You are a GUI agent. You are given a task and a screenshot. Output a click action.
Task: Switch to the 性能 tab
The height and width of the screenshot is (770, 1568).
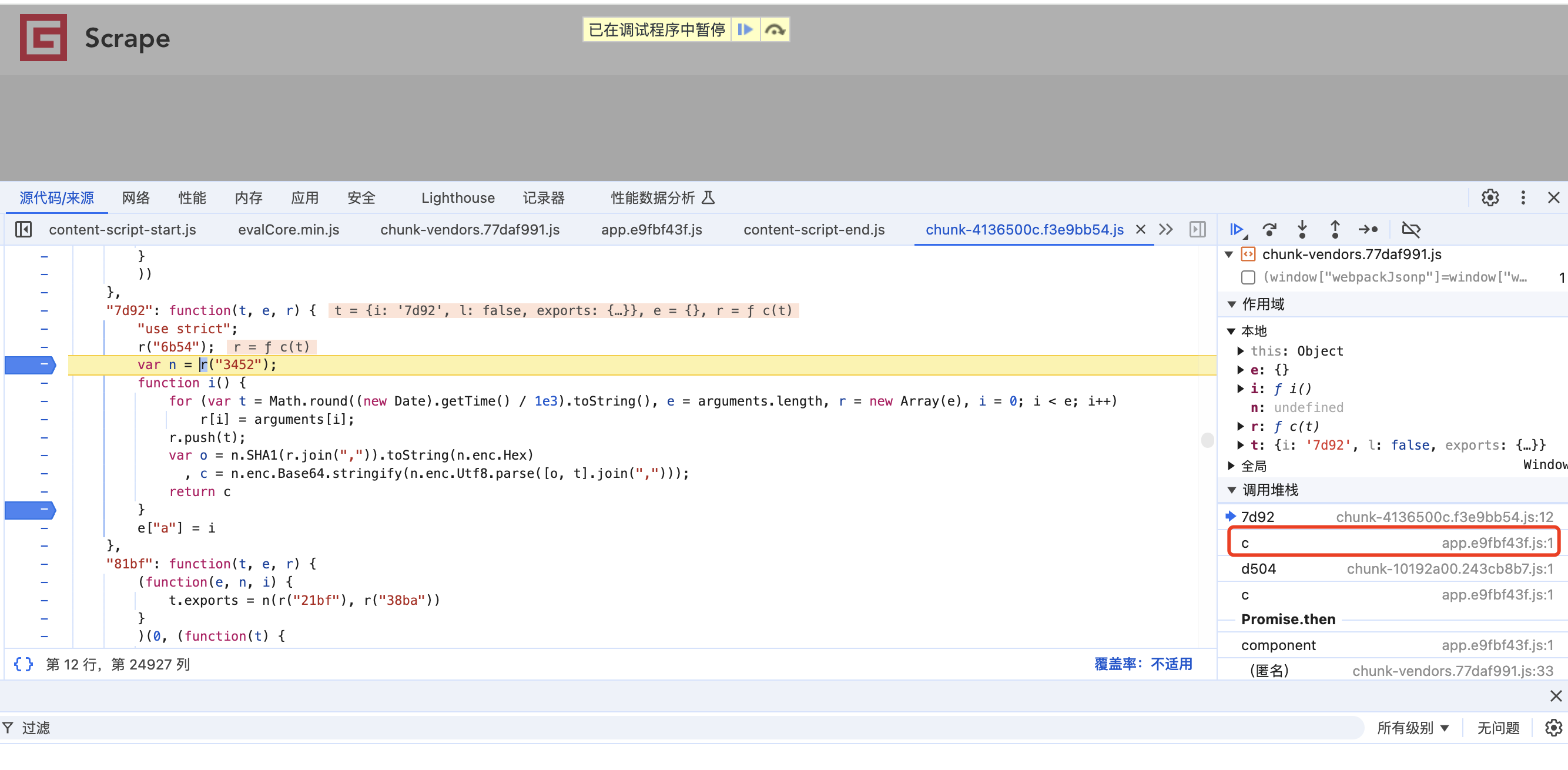pyautogui.click(x=192, y=198)
